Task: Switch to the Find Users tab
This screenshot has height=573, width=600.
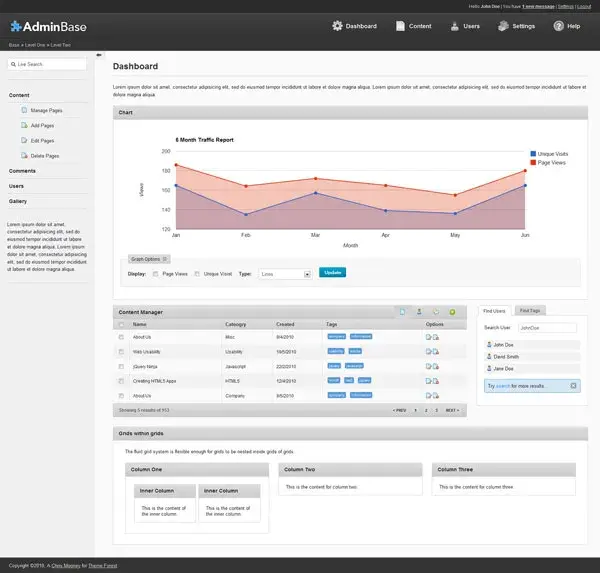Action: pos(494,311)
